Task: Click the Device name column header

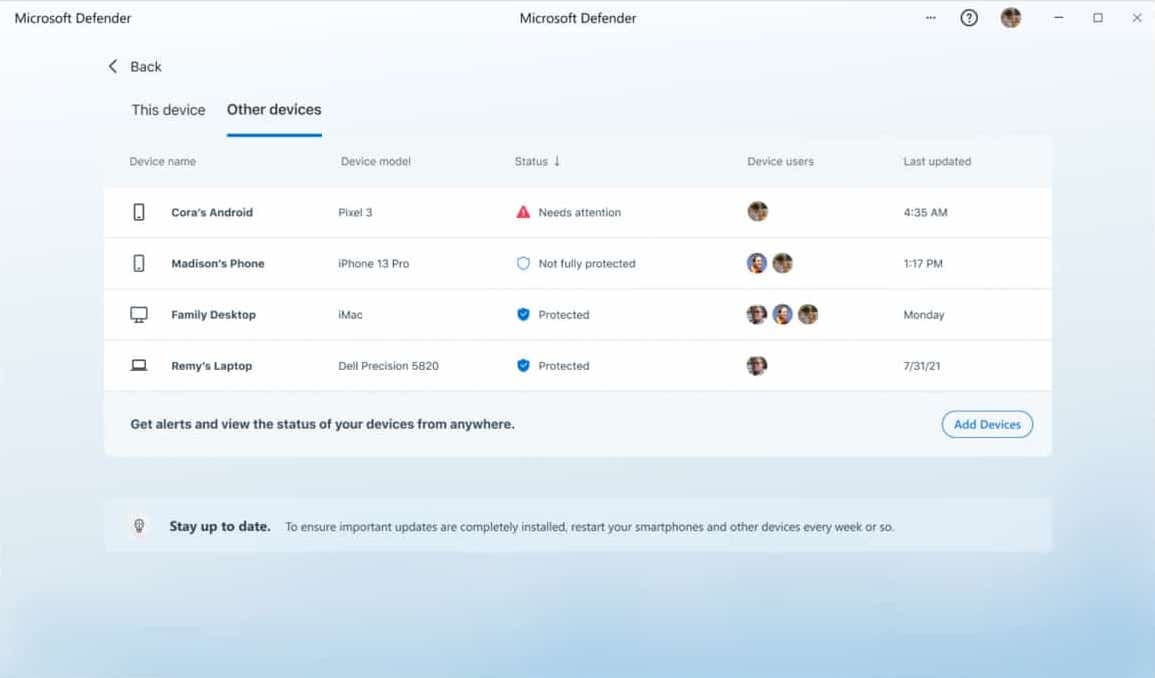Action: [163, 161]
